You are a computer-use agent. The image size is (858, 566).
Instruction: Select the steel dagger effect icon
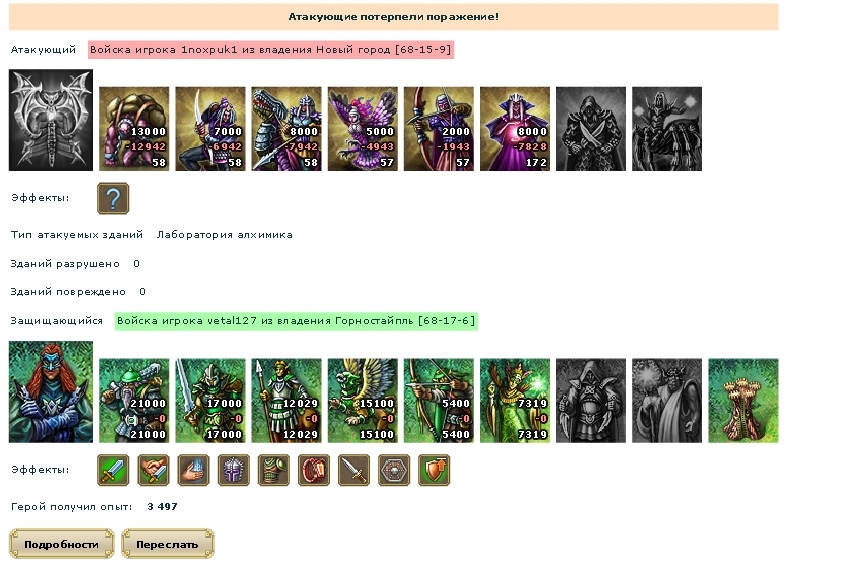pos(353,470)
